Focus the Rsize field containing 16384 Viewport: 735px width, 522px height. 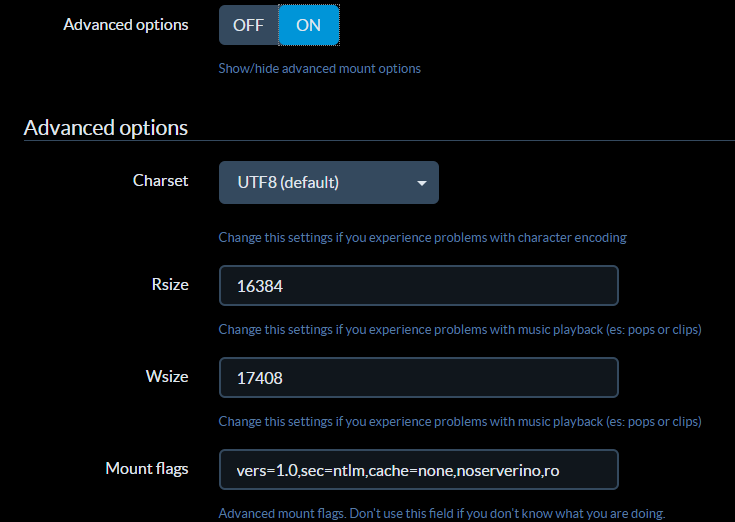pyautogui.click(x=419, y=285)
